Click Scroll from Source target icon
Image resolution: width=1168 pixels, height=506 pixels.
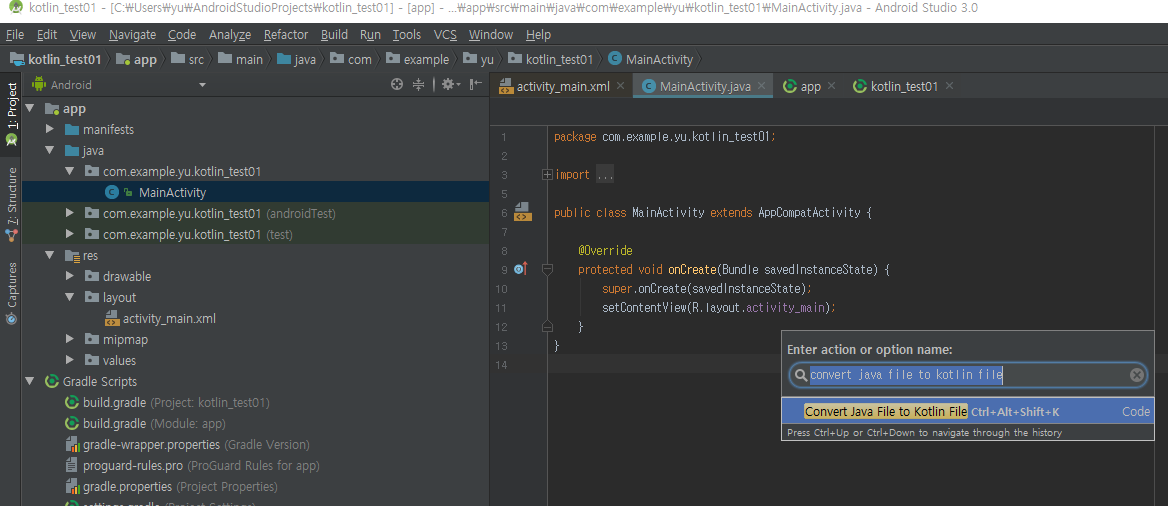pos(397,85)
